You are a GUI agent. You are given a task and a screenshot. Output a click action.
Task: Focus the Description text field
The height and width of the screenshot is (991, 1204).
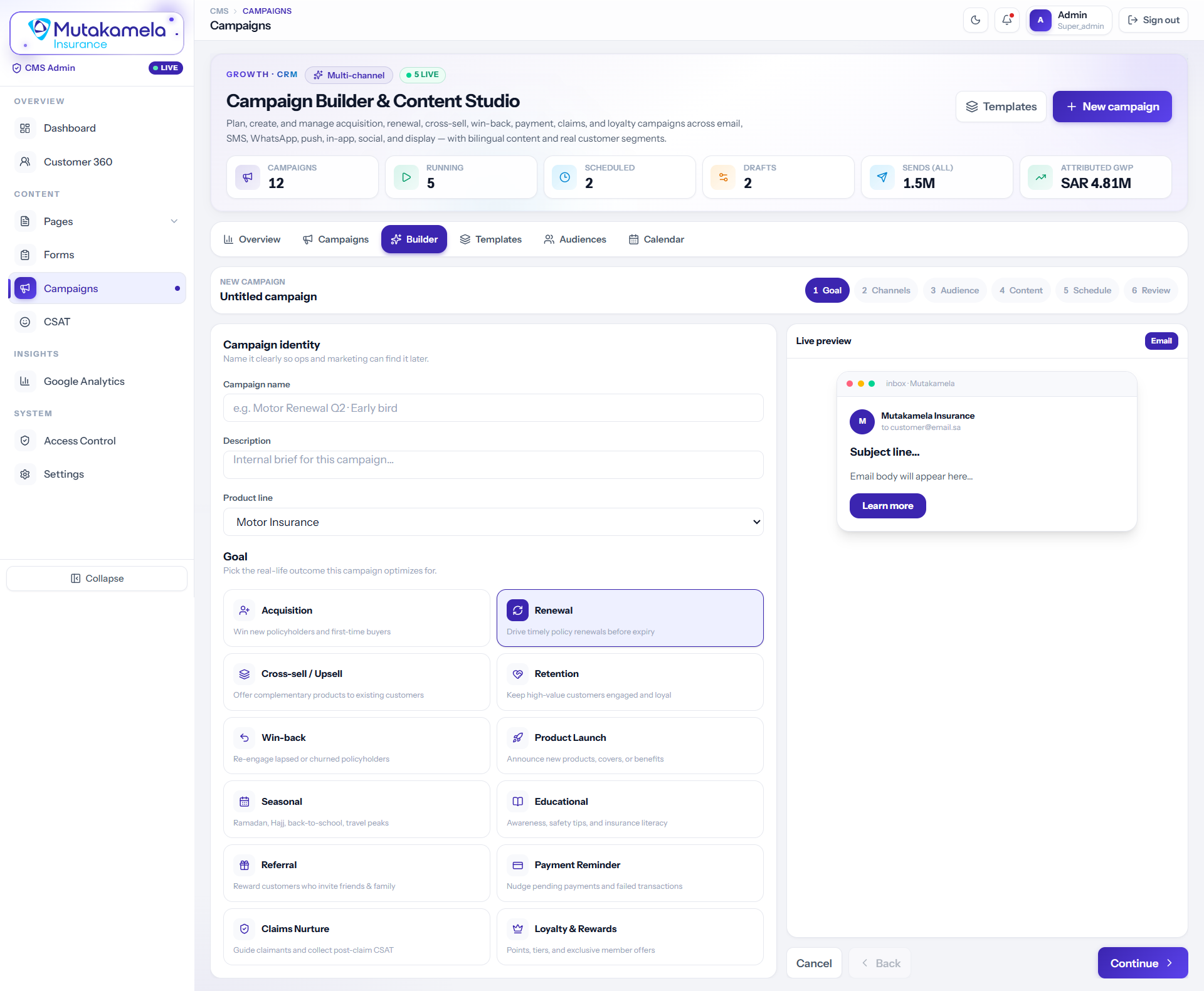(x=494, y=465)
